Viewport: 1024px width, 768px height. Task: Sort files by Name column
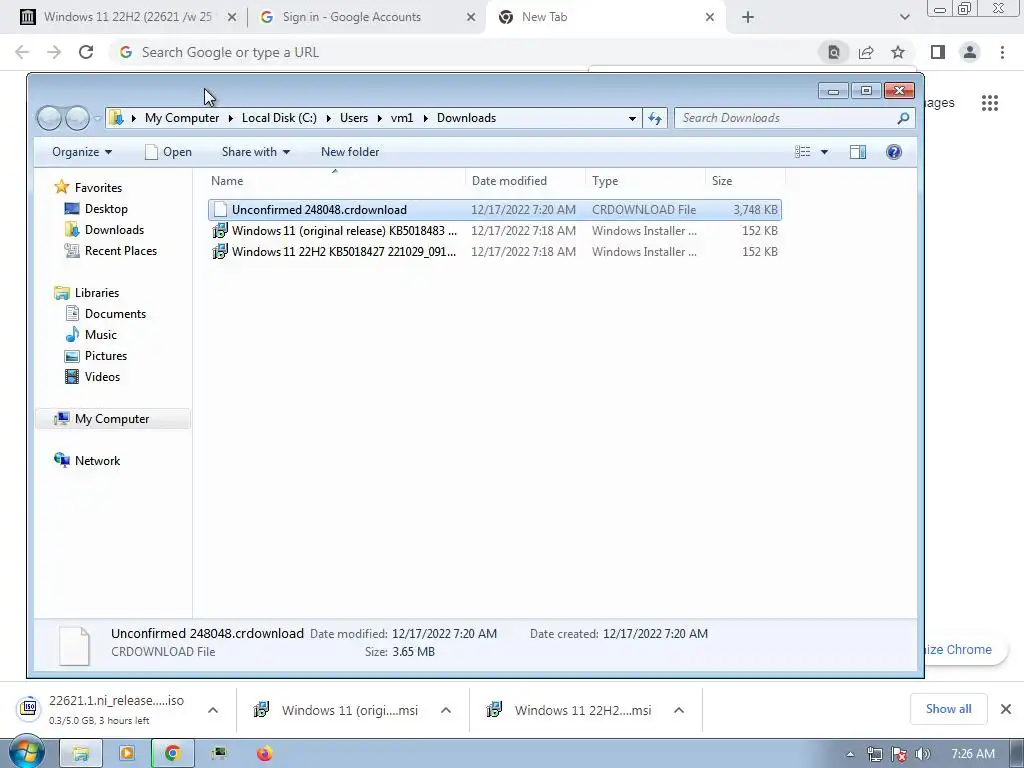pyautogui.click(x=336, y=181)
